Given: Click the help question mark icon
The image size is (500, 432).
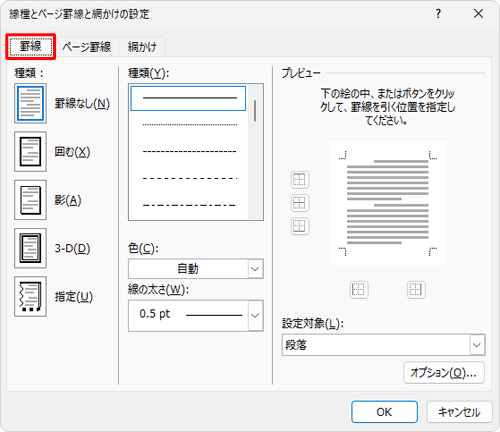Looking at the screenshot, I should pos(438,14).
